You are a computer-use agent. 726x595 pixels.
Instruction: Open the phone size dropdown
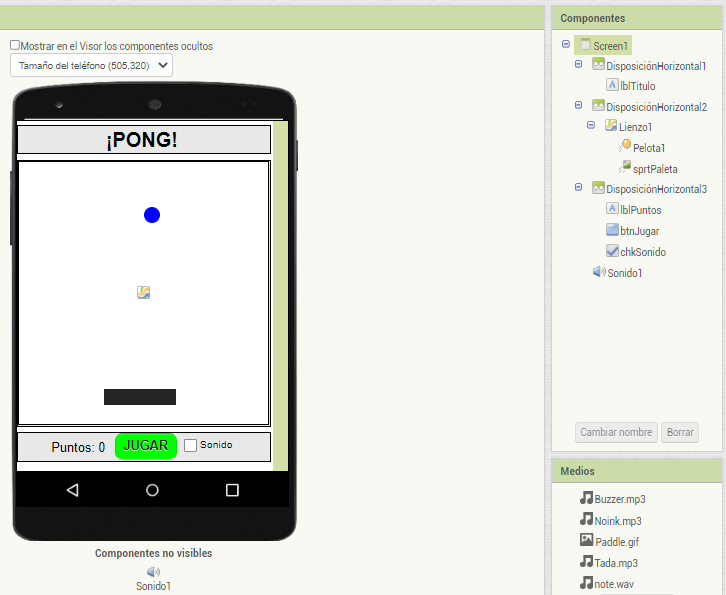click(x=91, y=66)
